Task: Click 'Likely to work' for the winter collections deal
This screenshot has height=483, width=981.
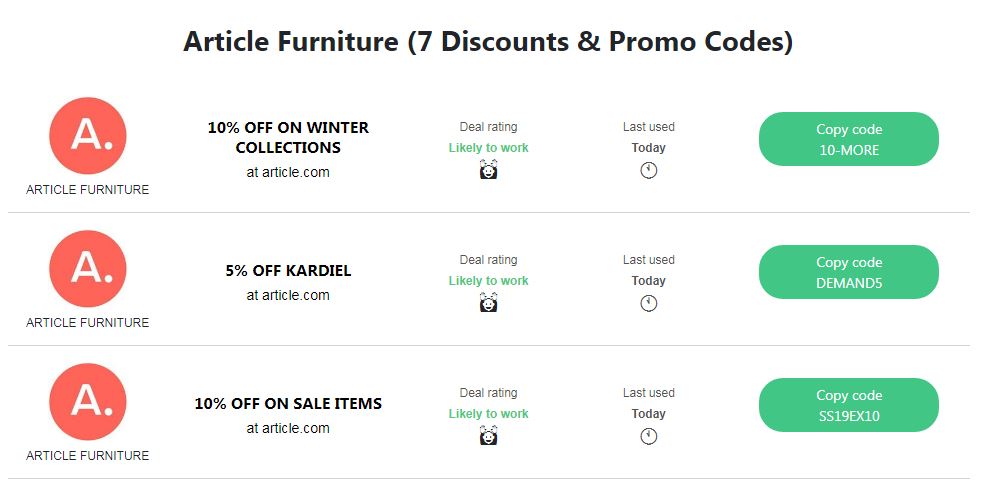Action: (488, 148)
